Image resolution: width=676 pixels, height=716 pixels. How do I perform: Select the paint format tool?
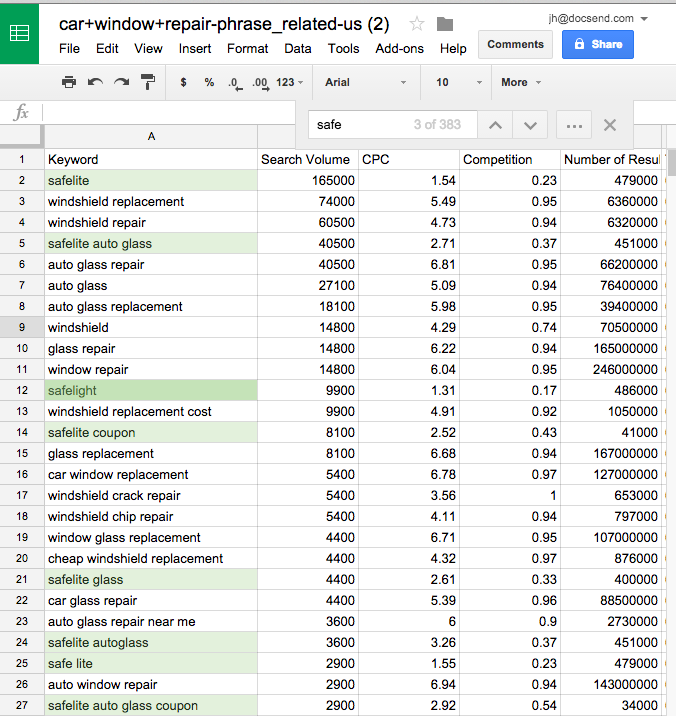[x=148, y=82]
